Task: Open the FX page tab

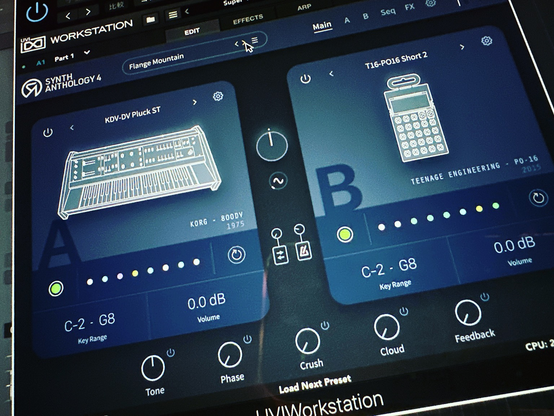Action: [409, 7]
